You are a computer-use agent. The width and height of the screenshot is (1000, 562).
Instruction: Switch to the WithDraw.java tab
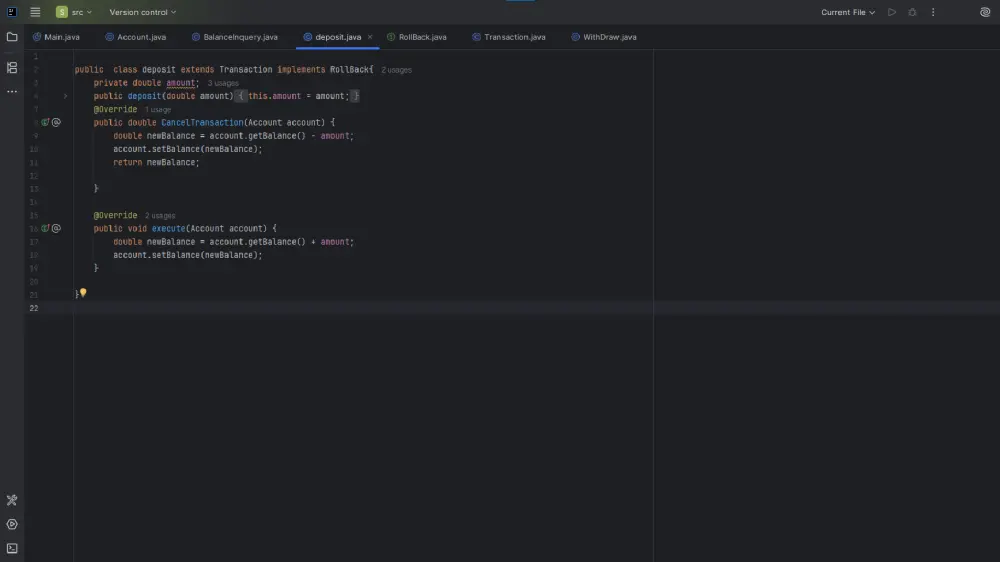tap(604, 37)
